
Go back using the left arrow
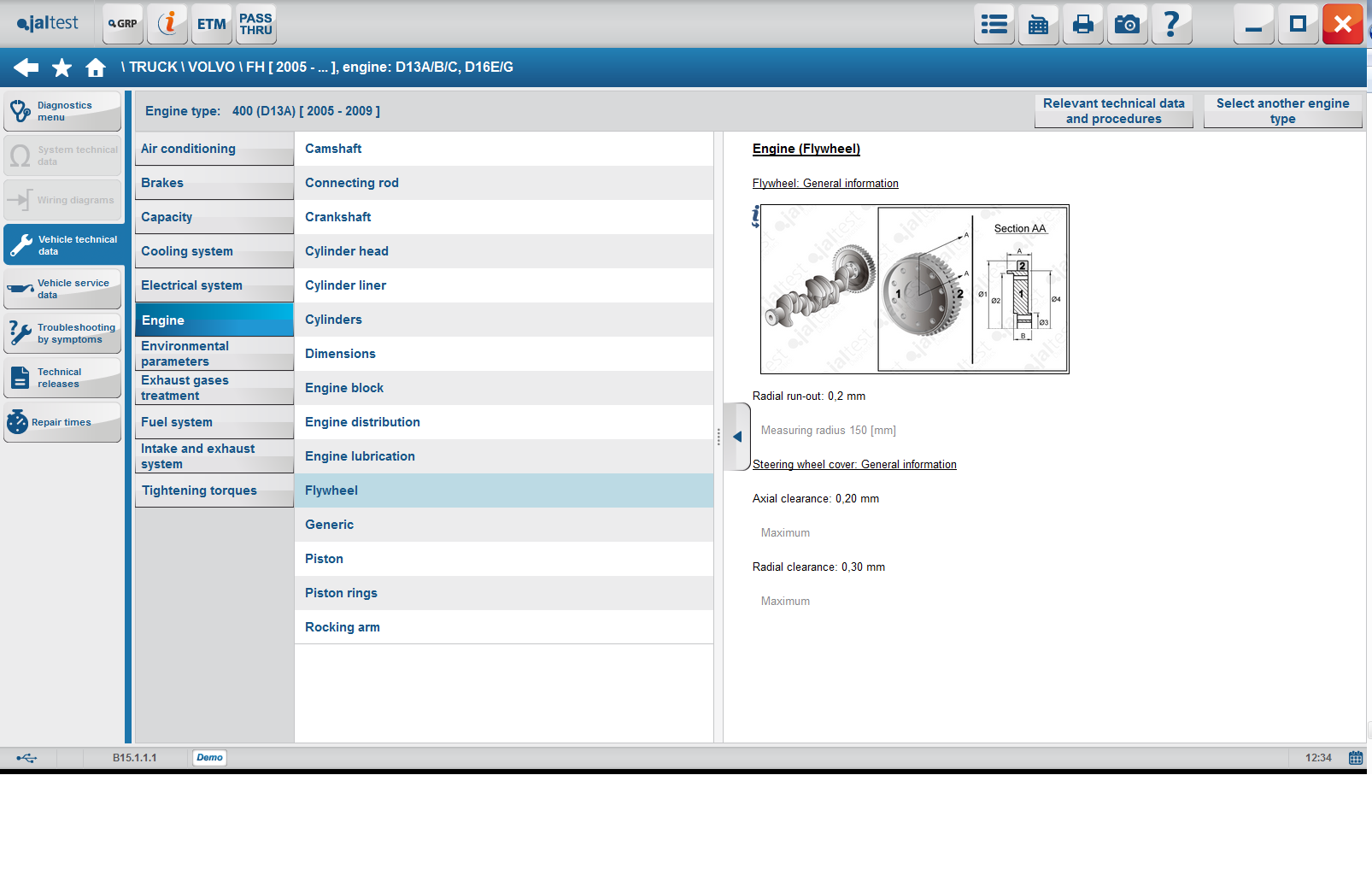(x=26, y=68)
